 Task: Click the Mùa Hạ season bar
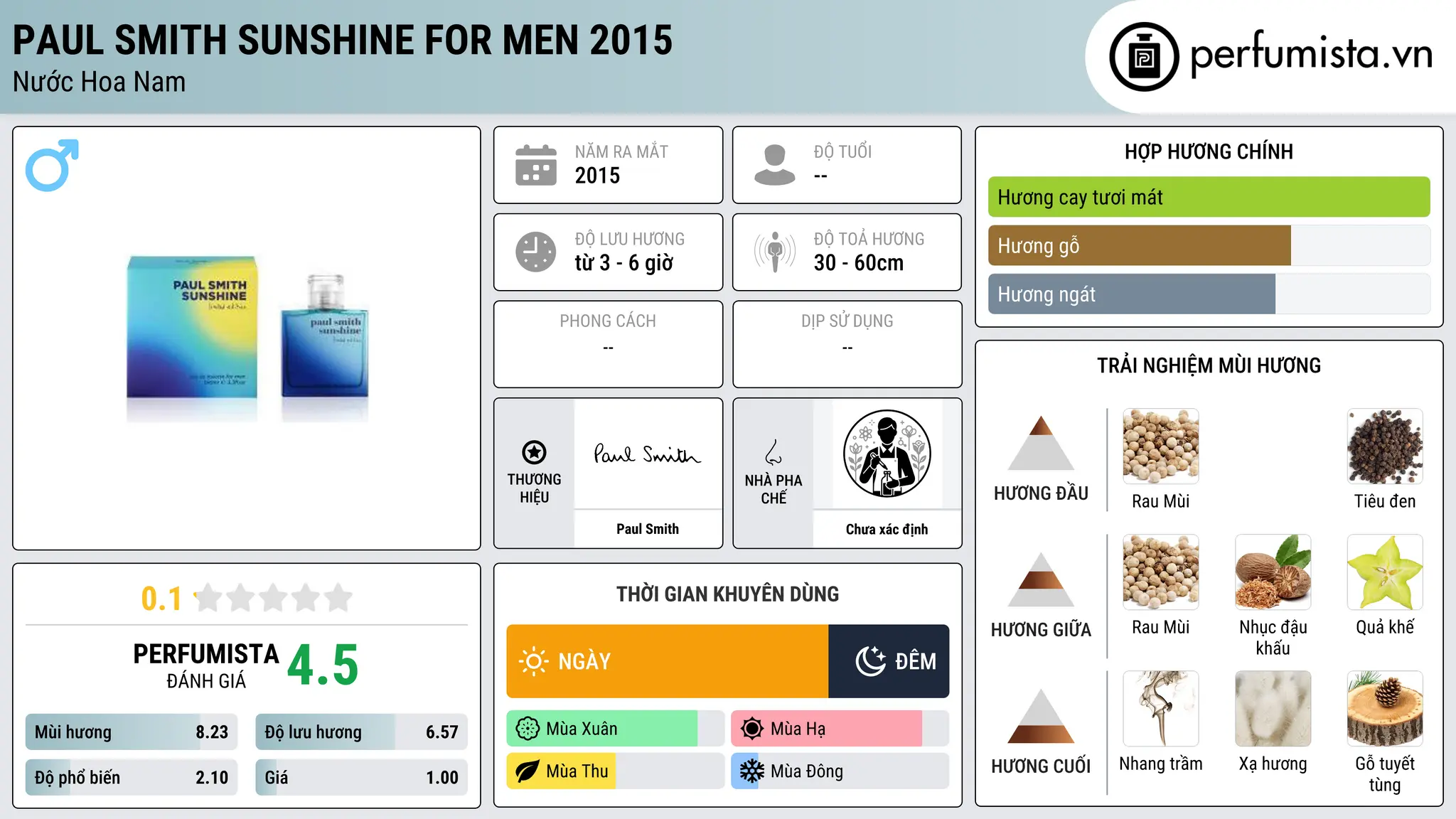pos(840,729)
